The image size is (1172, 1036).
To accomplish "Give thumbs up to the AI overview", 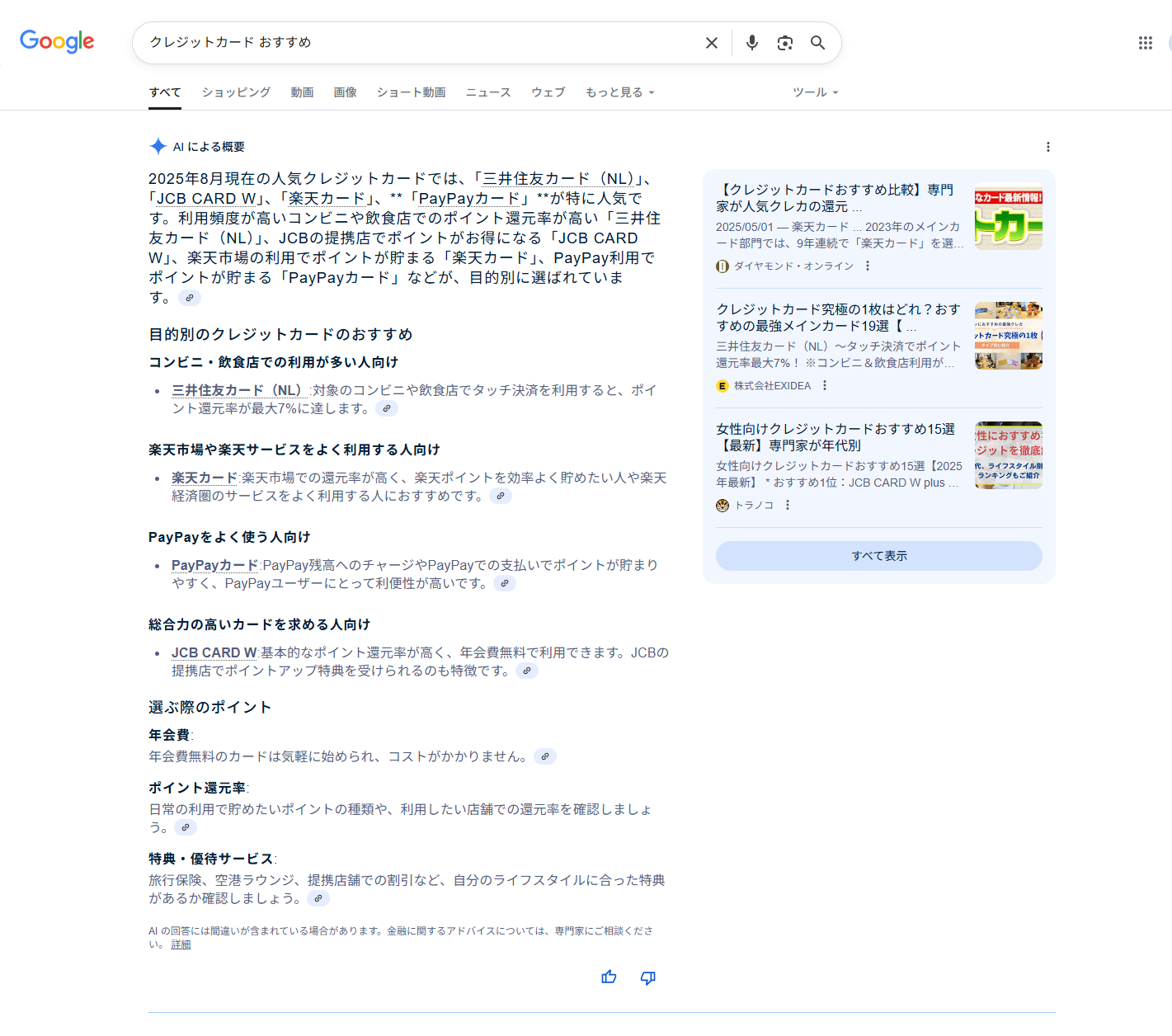I will point(609,977).
